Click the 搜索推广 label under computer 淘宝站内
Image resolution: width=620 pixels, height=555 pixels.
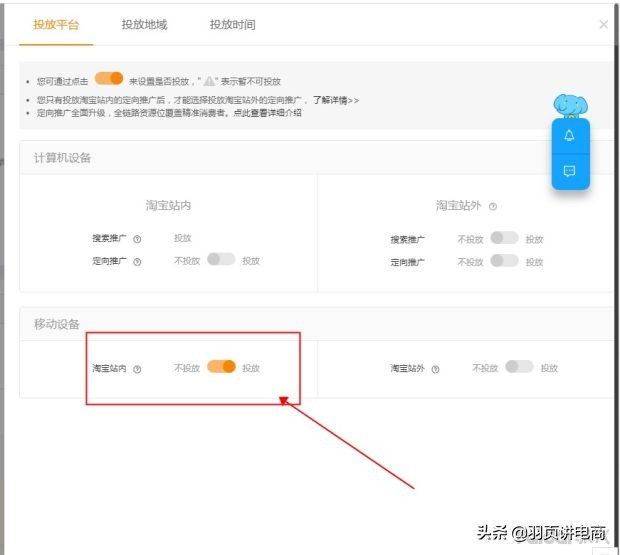point(109,238)
